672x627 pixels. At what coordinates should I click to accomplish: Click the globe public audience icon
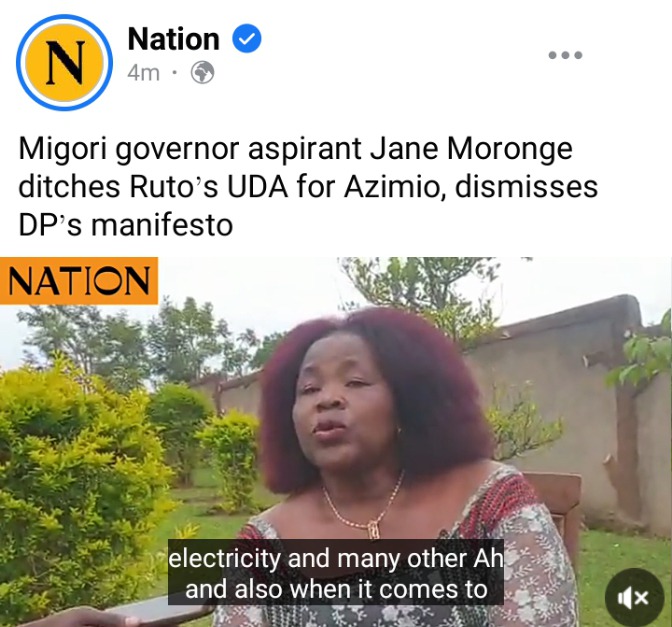[202, 73]
